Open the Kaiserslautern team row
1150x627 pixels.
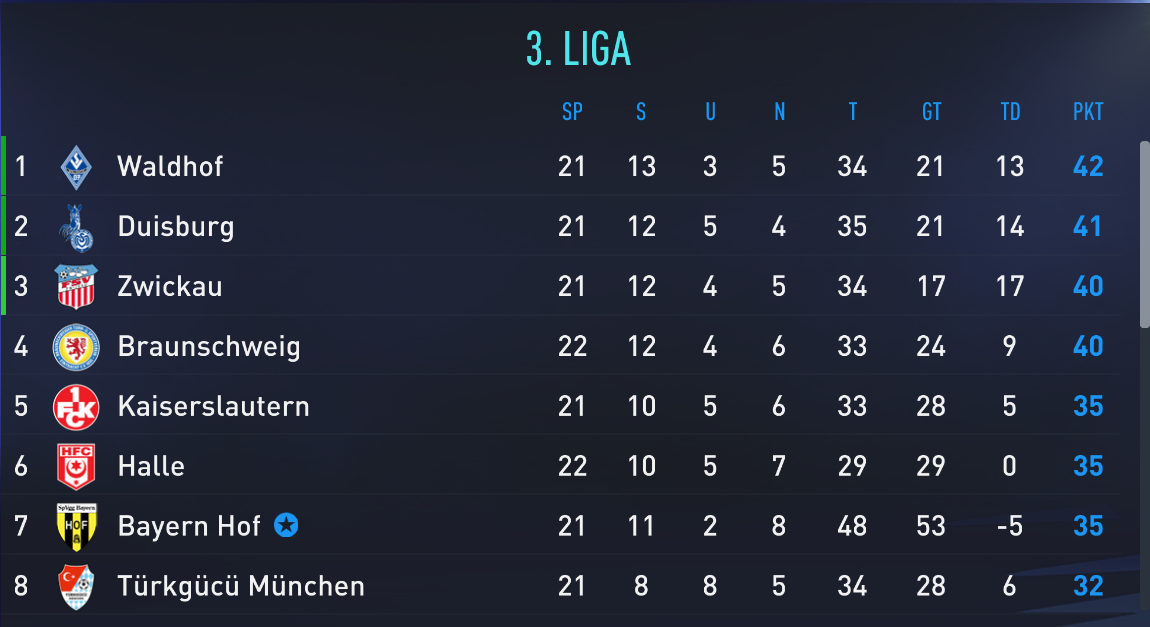(561, 406)
